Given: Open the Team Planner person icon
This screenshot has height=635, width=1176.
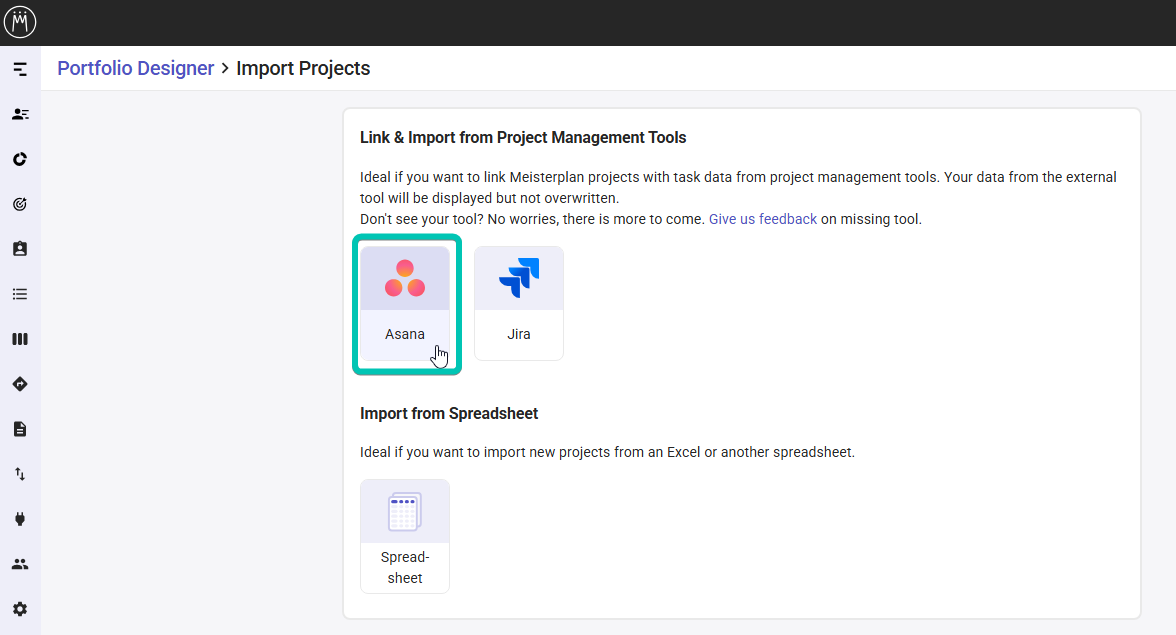Looking at the screenshot, I should (x=20, y=113).
